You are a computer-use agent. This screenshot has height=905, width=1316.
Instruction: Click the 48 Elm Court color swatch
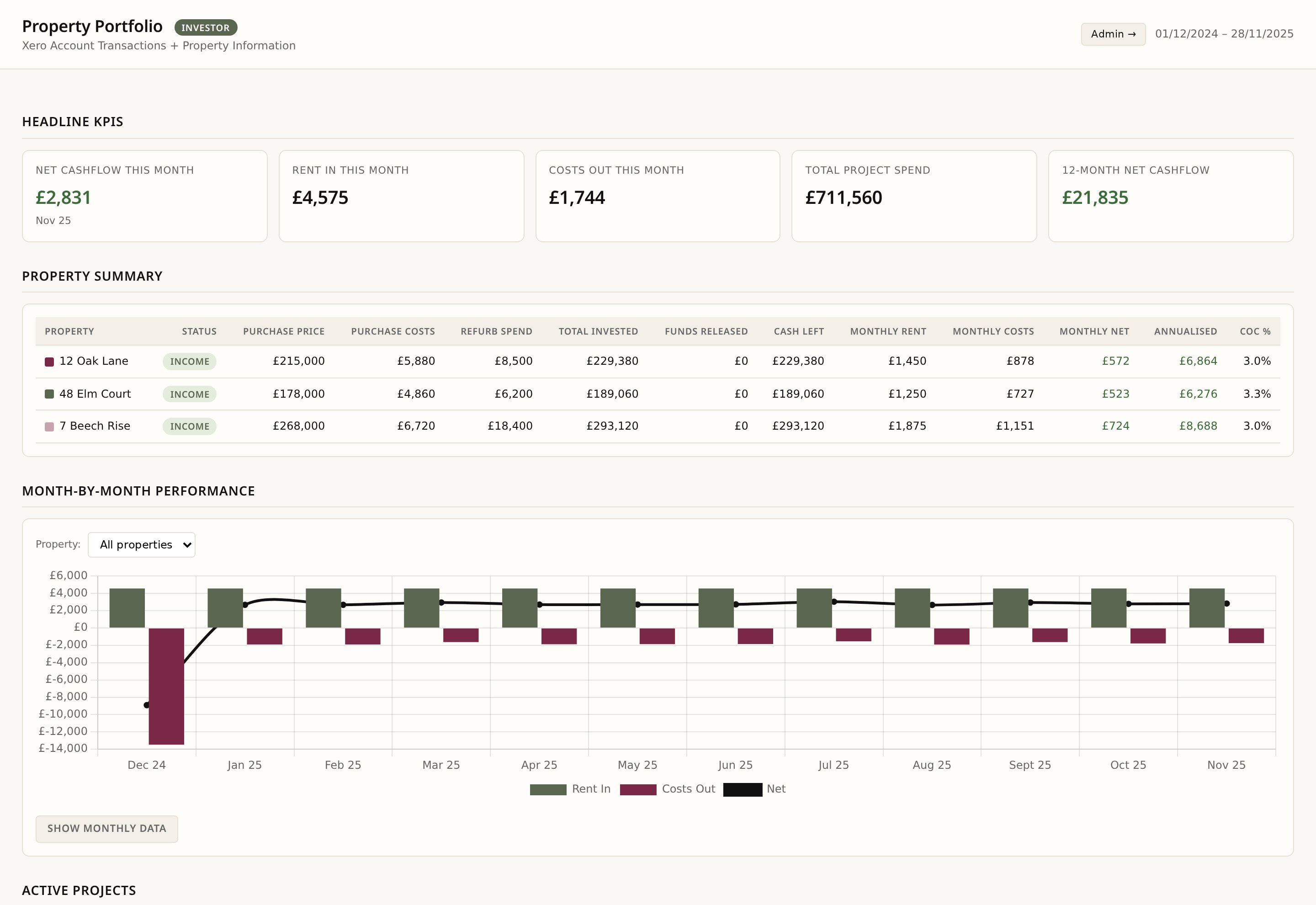tap(49, 394)
